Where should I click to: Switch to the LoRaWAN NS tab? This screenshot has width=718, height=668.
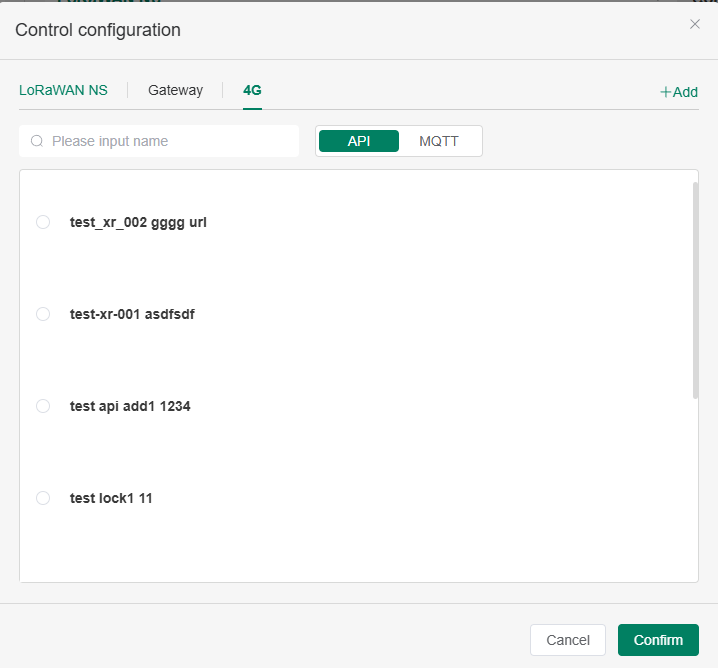(63, 90)
